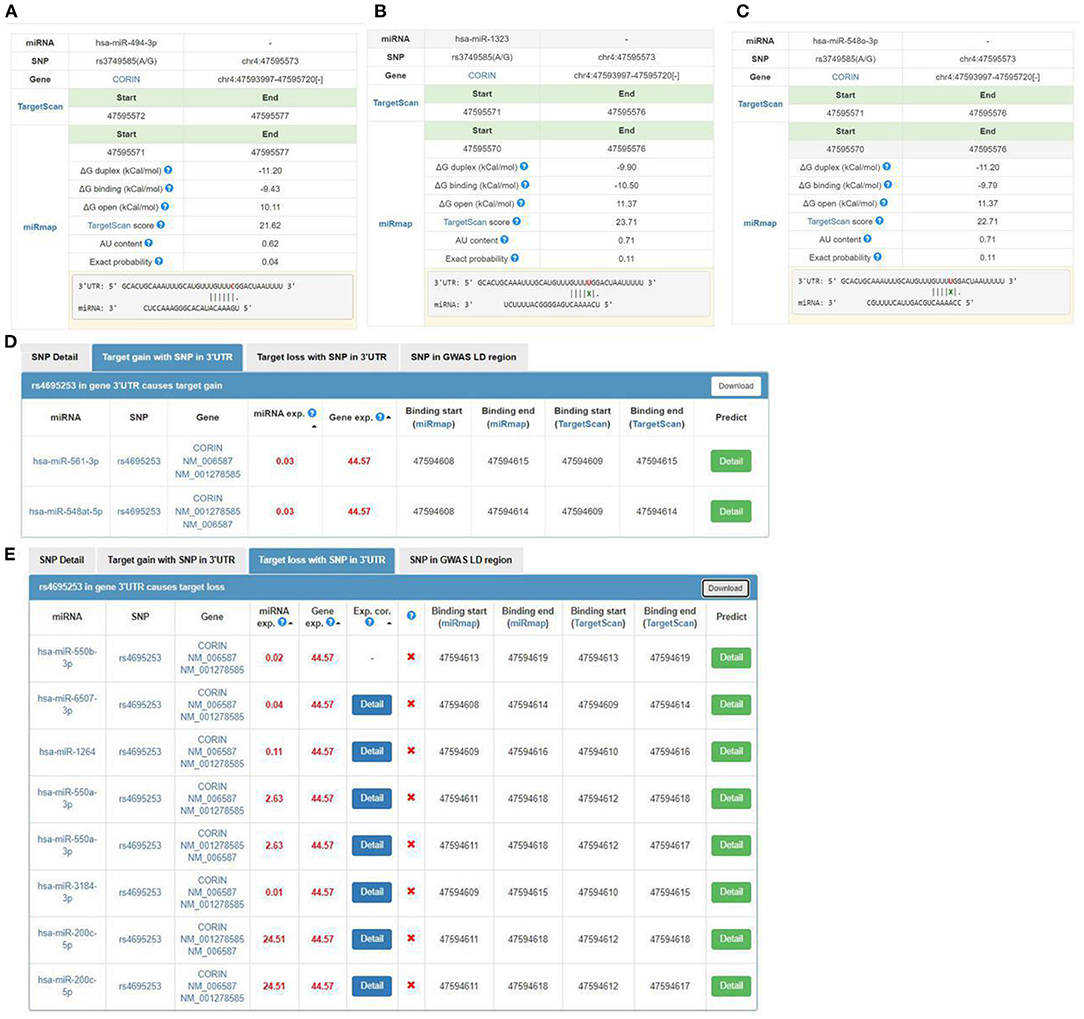
Task: Switch to Target gain tab in panel E
Action: pyautogui.click(x=171, y=560)
